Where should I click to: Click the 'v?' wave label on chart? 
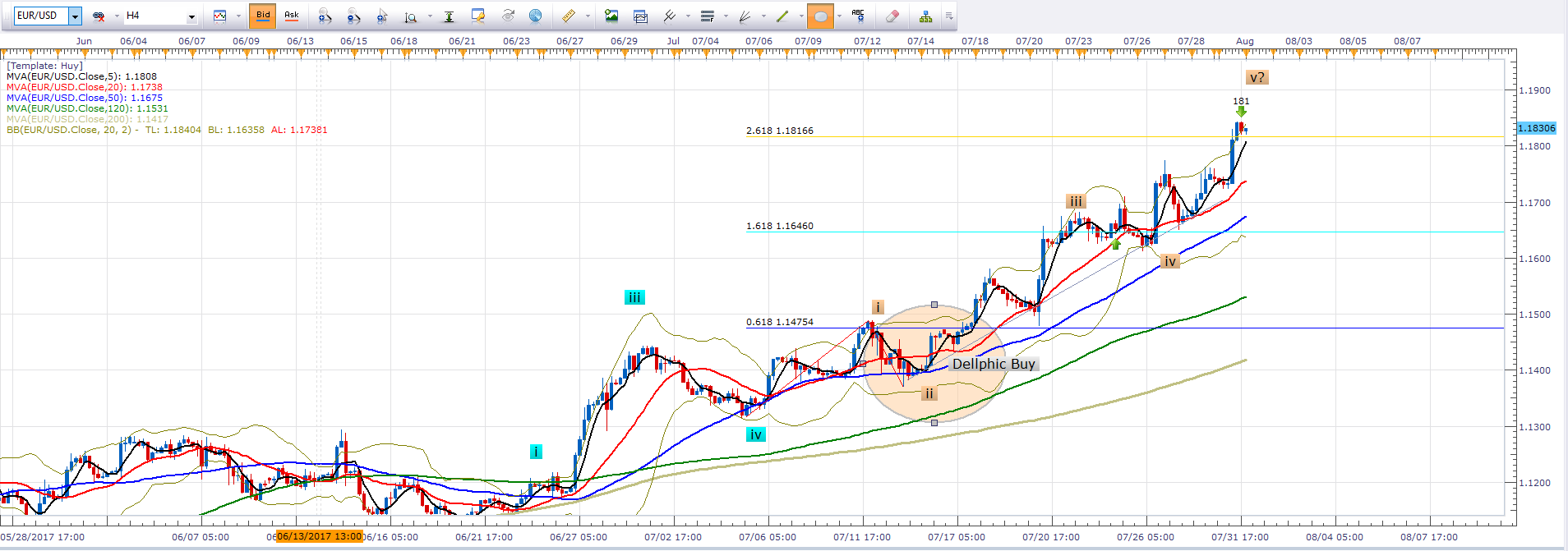(1257, 78)
